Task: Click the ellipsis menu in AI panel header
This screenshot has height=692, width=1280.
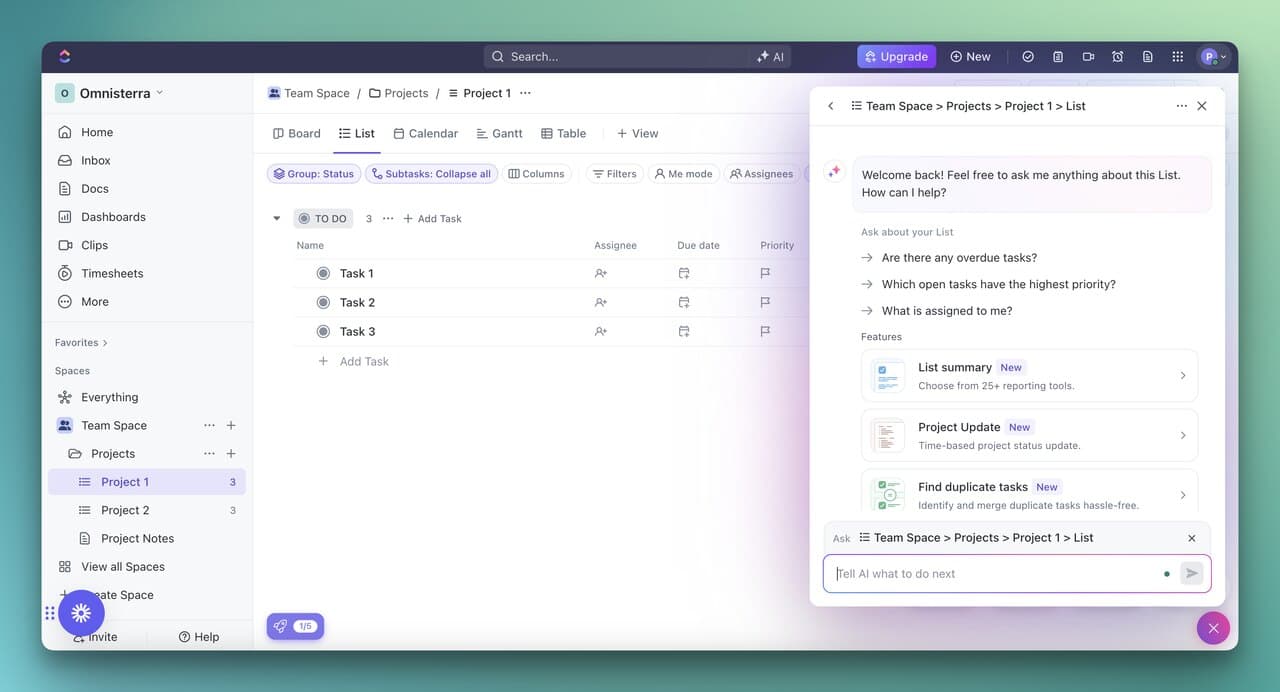Action: tap(1182, 106)
